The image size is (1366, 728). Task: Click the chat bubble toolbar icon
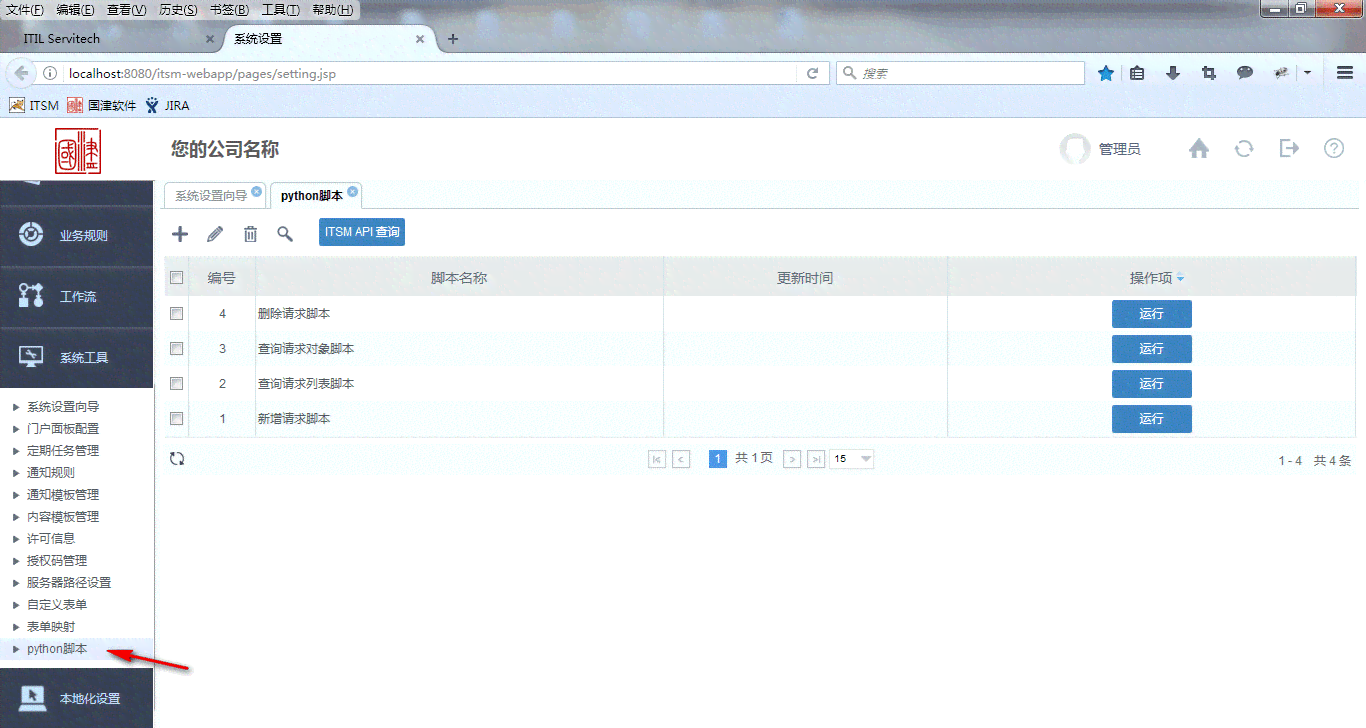1245,73
